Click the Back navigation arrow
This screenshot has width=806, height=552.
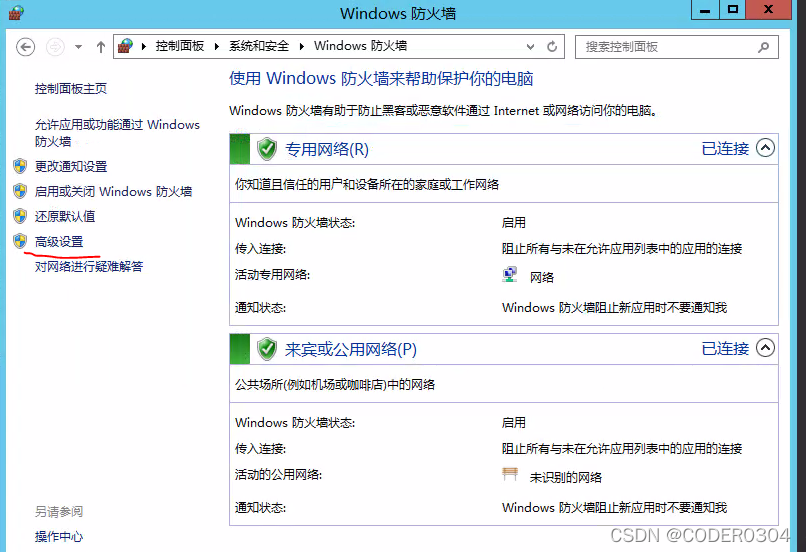pyautogui.click(x=25, y=47)
